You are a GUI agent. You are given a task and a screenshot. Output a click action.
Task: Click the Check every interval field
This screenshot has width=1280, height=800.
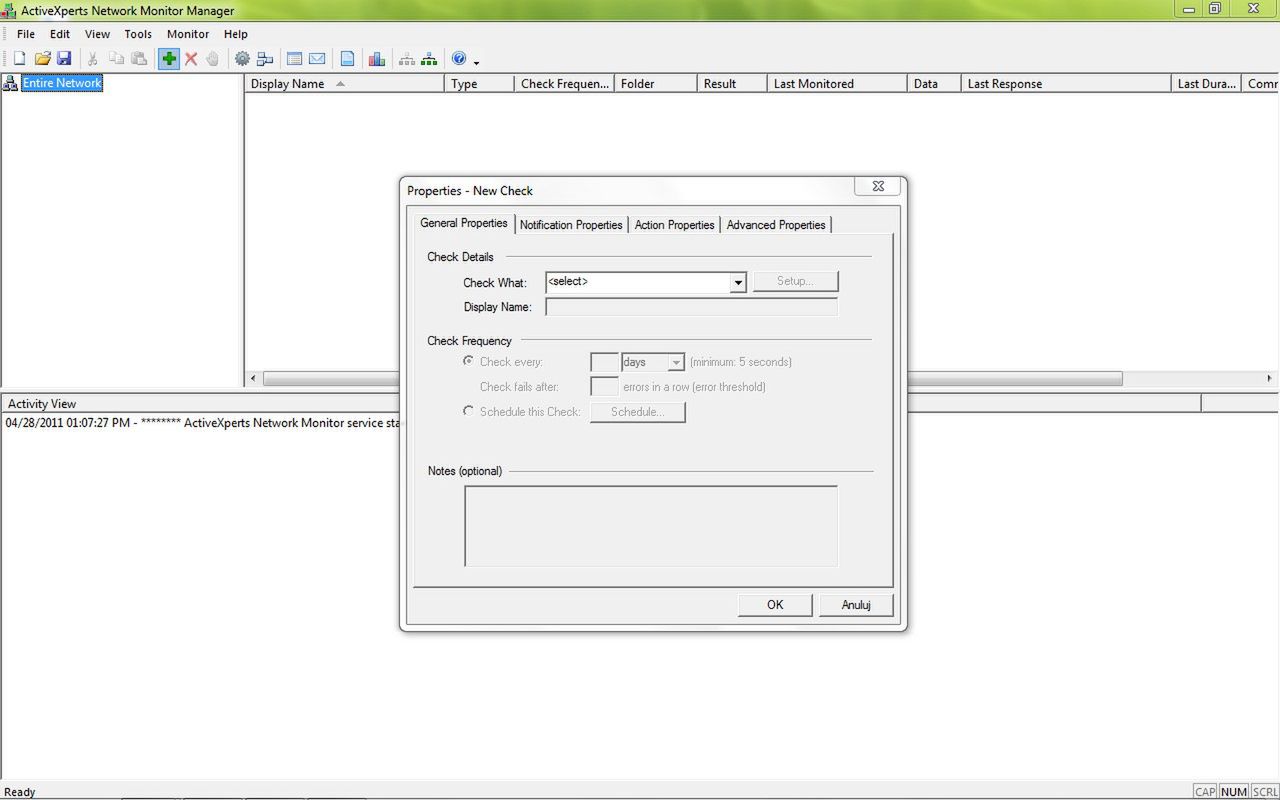tap(604, 362)
